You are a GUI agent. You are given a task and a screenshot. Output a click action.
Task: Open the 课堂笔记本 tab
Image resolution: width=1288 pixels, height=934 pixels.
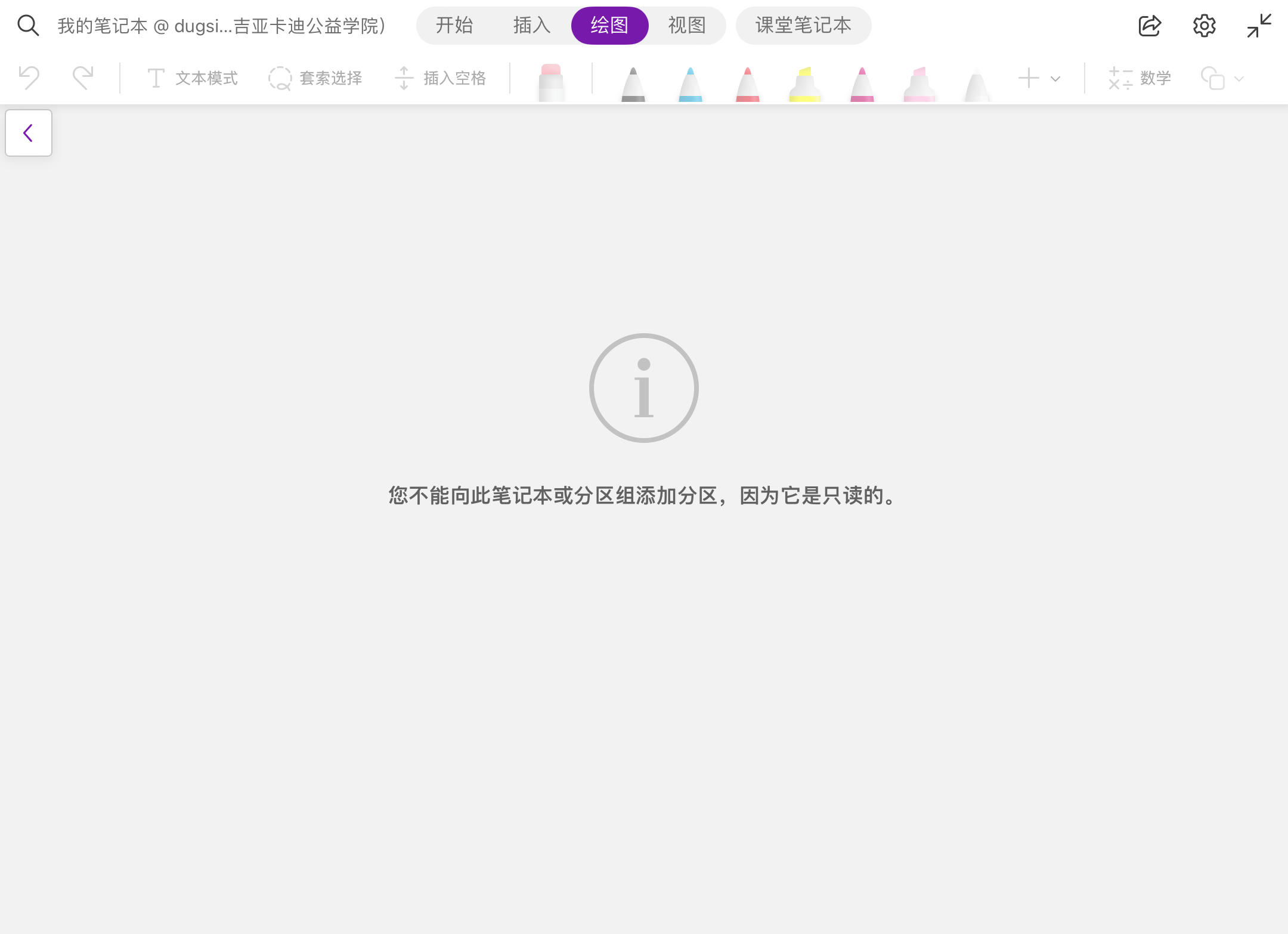[x=803, y=26]
